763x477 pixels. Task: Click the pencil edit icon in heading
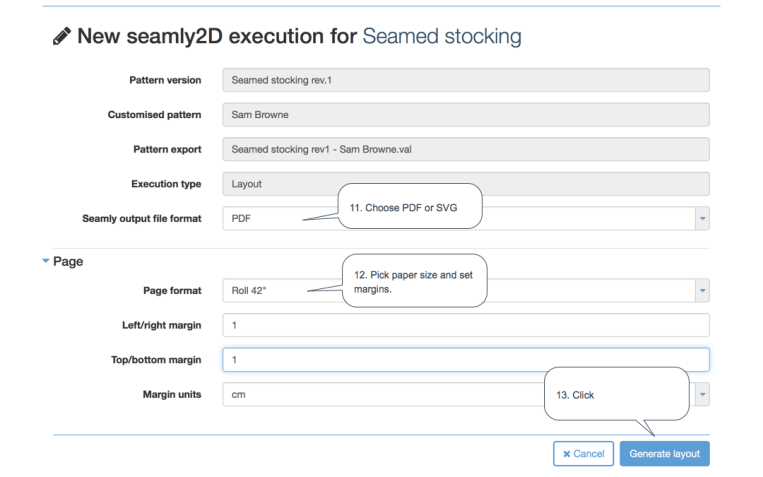coord(62,37)
